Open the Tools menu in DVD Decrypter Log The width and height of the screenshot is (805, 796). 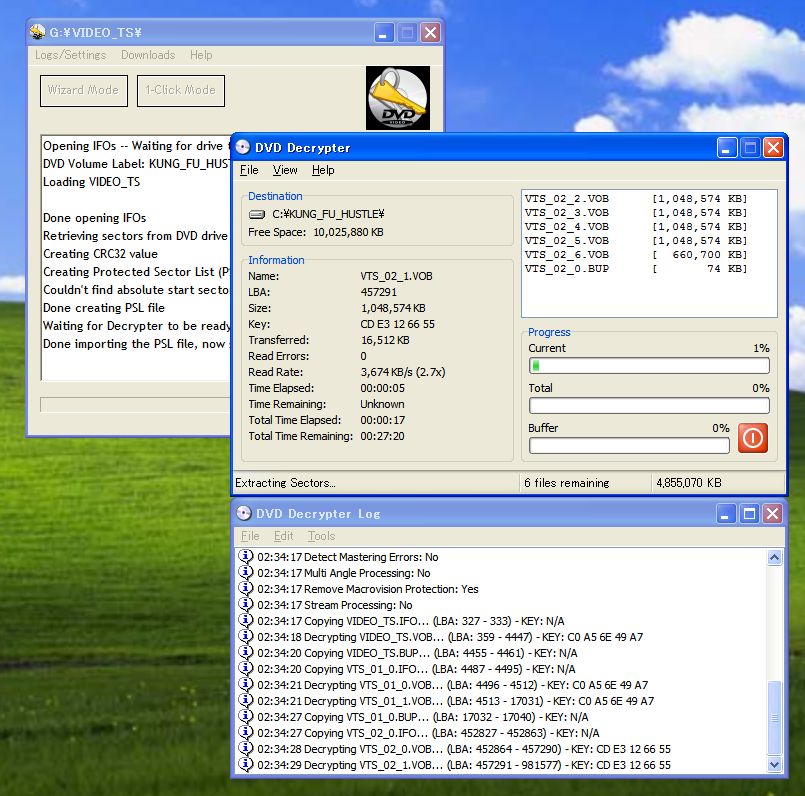[321, 536]
